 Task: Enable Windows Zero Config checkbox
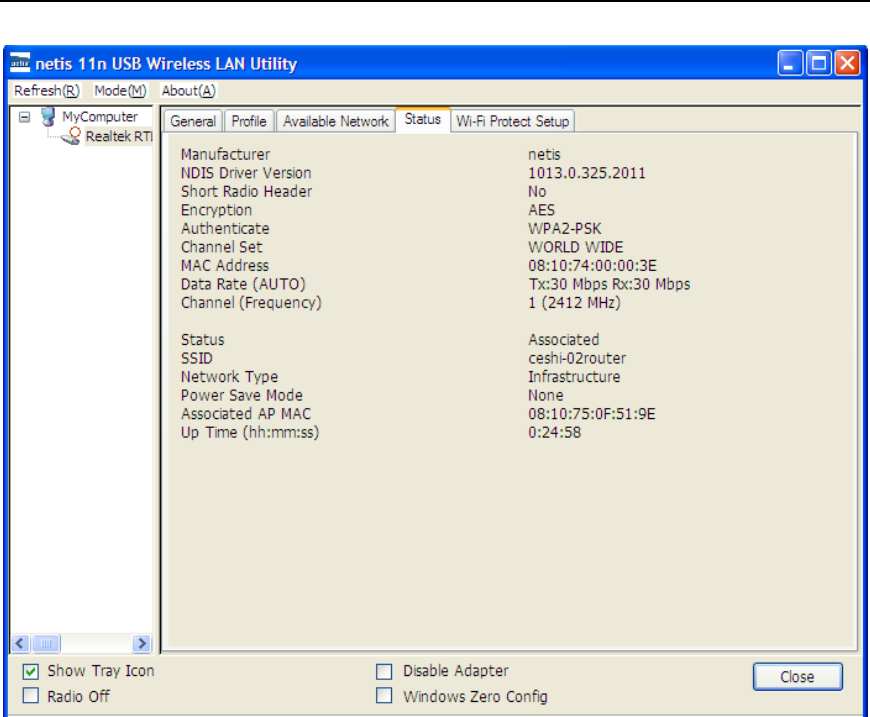pyautogui.click(x=384, y=696)
